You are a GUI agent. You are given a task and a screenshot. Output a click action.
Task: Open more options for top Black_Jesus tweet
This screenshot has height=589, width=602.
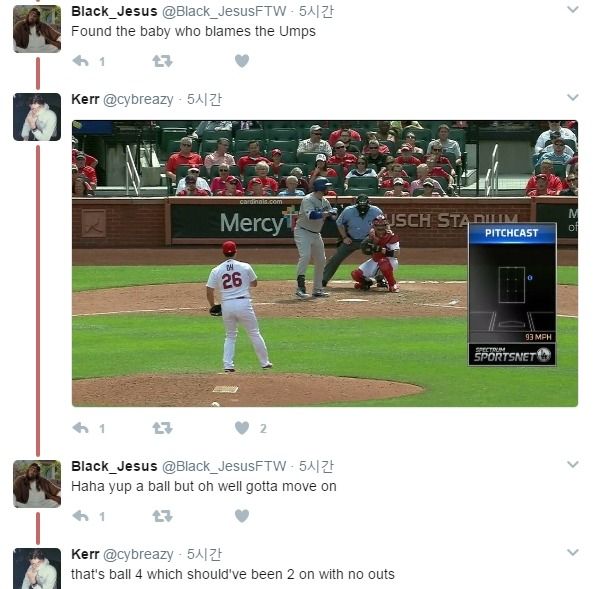[572, 10]
